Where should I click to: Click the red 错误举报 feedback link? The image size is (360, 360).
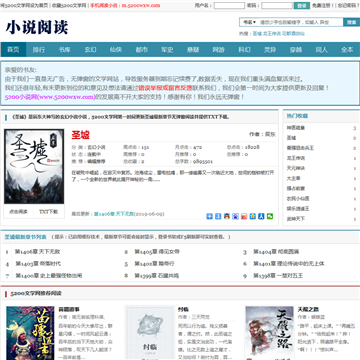pos(165,88)
